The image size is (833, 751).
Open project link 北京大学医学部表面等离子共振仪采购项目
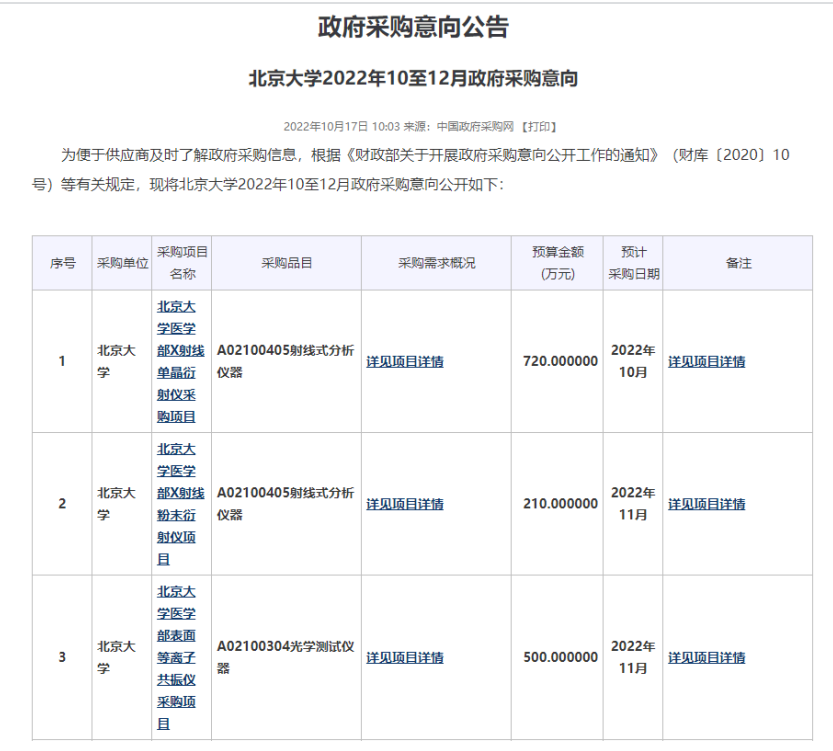[176, 658]
